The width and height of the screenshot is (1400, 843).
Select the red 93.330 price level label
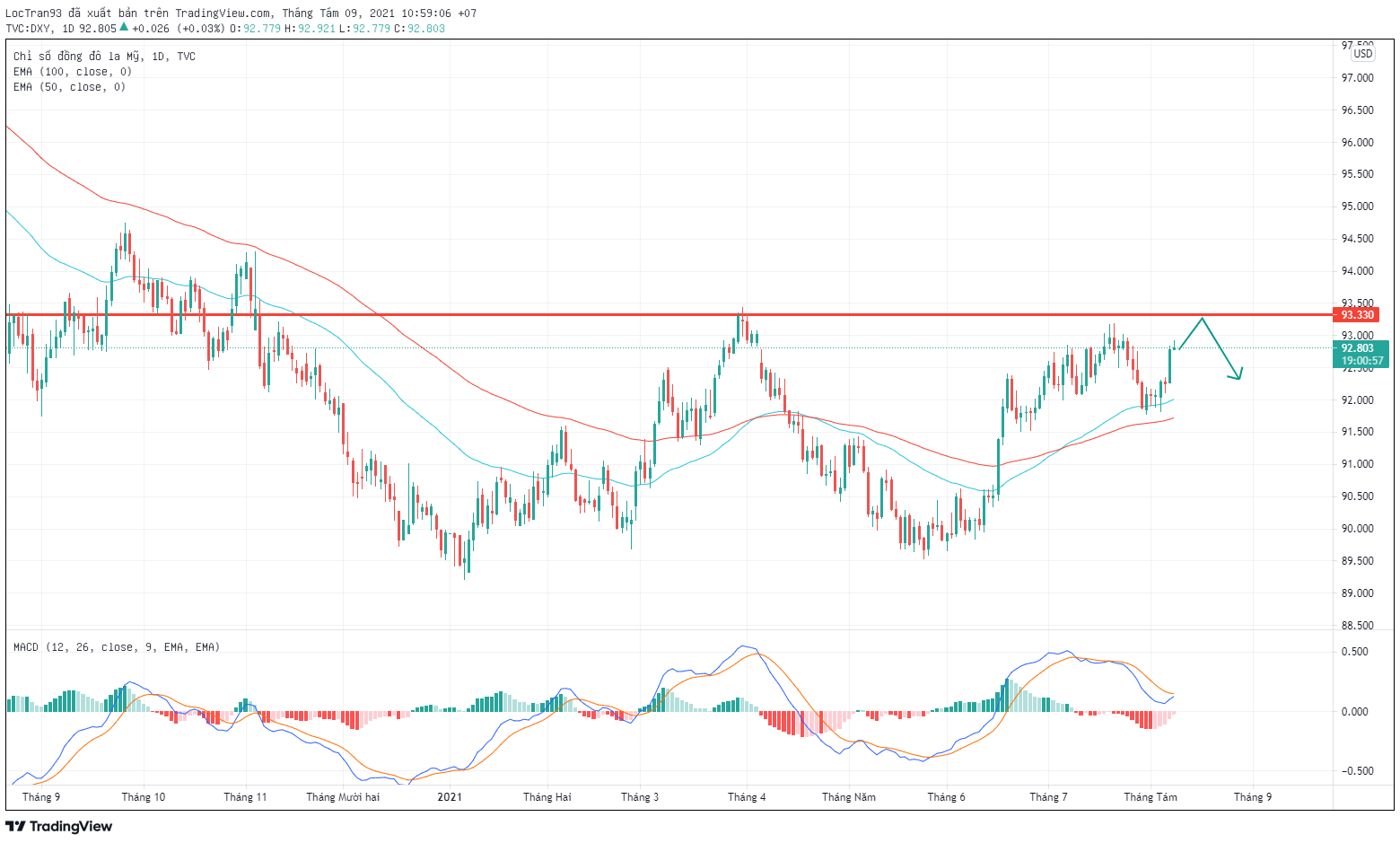(x=1357, y=315)
